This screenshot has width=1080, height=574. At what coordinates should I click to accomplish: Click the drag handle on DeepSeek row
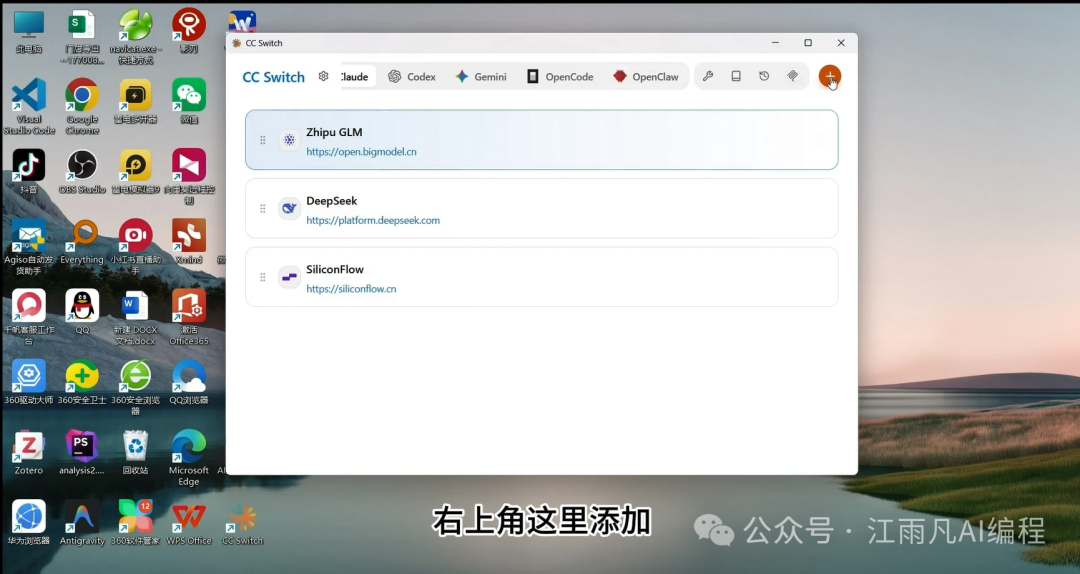pos(262,208)
